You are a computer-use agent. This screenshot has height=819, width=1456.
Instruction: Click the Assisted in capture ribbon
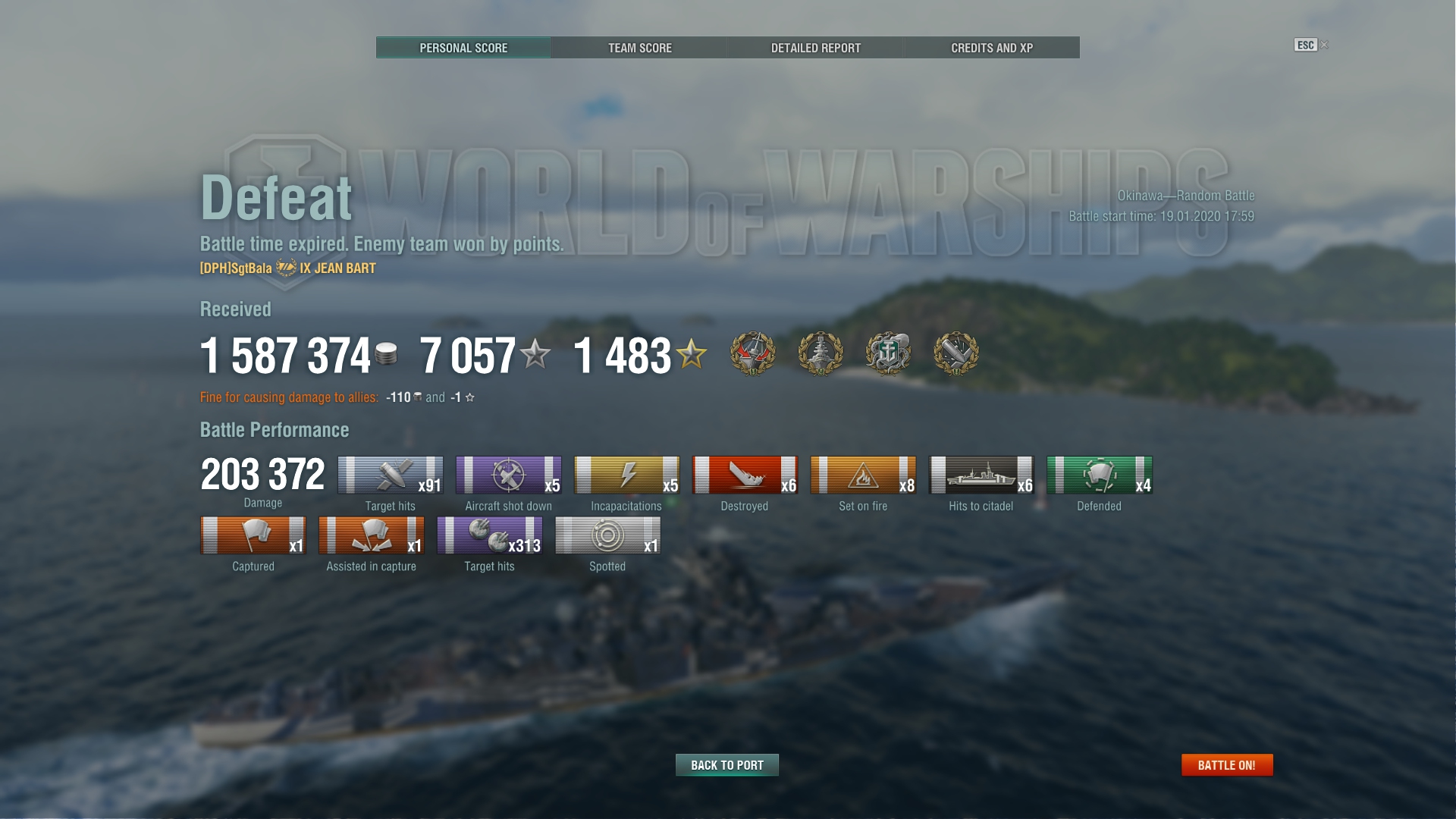(372, 535)
